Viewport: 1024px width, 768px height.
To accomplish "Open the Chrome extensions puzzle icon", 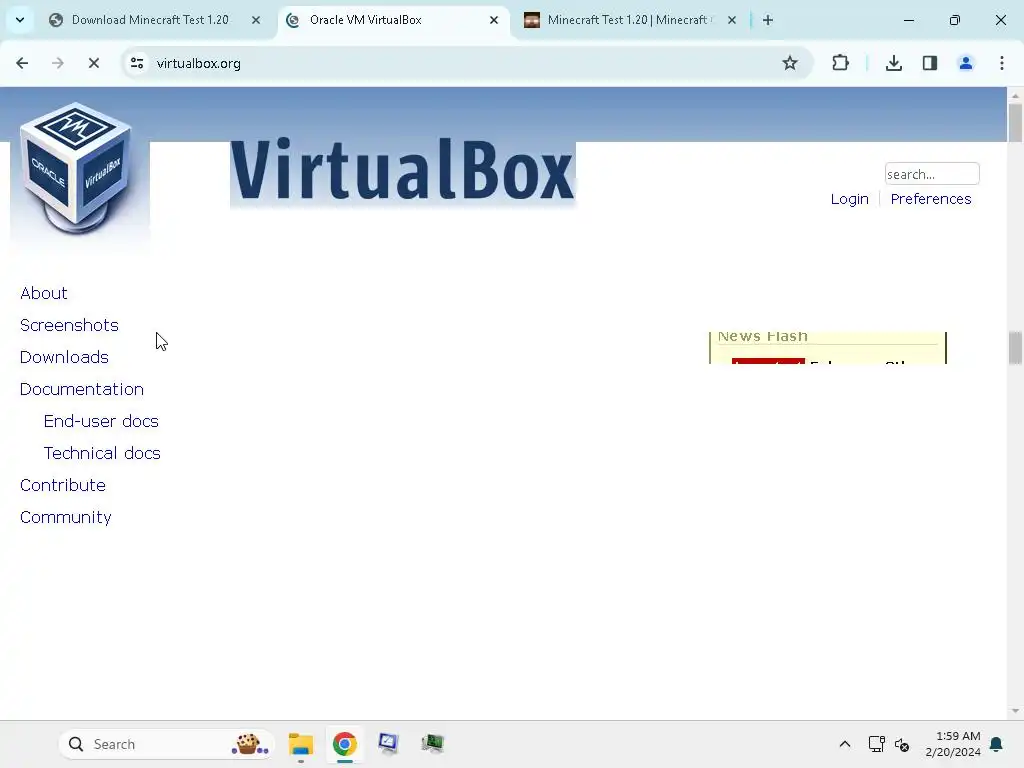I will (840, 63).
